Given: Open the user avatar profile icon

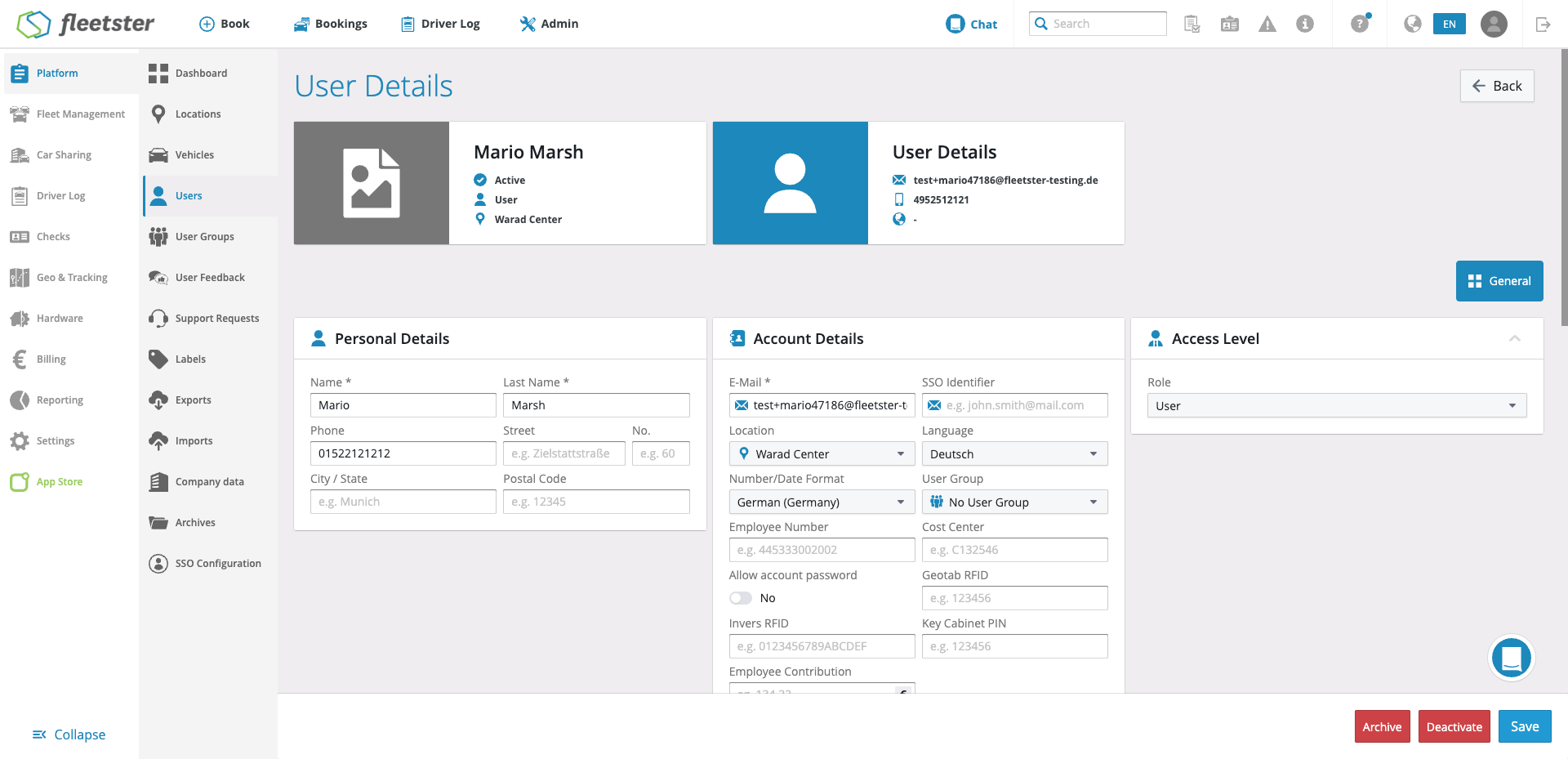Looking at the screenshot, I should (1494, 24).
